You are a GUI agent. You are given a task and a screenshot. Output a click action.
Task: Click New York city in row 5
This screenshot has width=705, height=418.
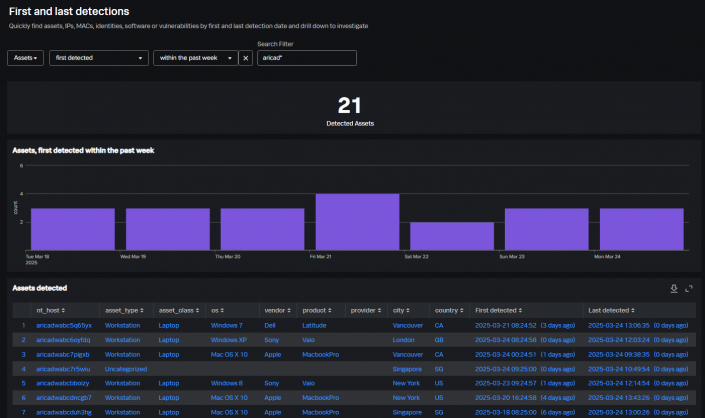(406, 383)
